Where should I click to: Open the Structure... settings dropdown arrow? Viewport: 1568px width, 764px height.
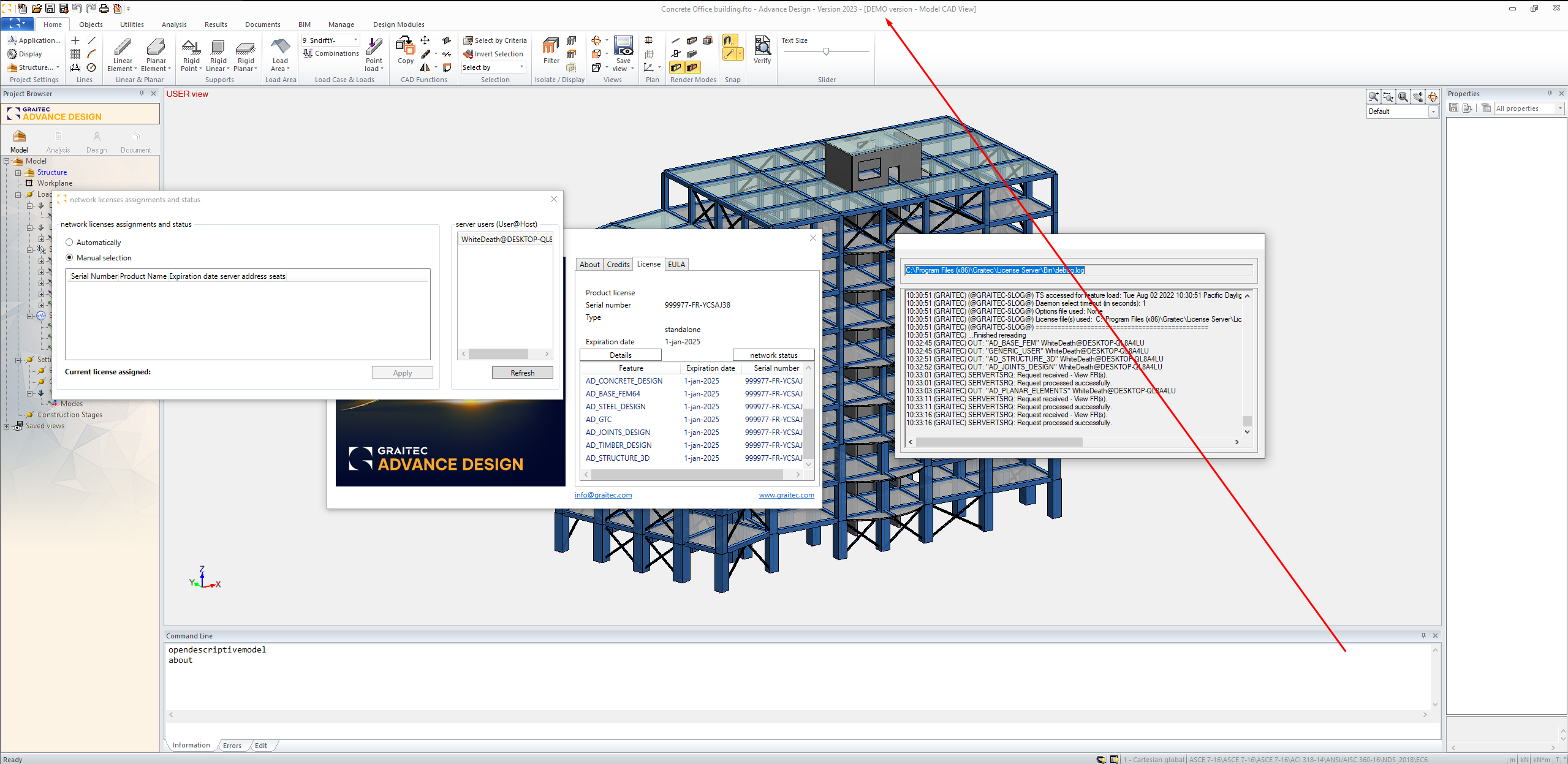(x=58, y=67)
